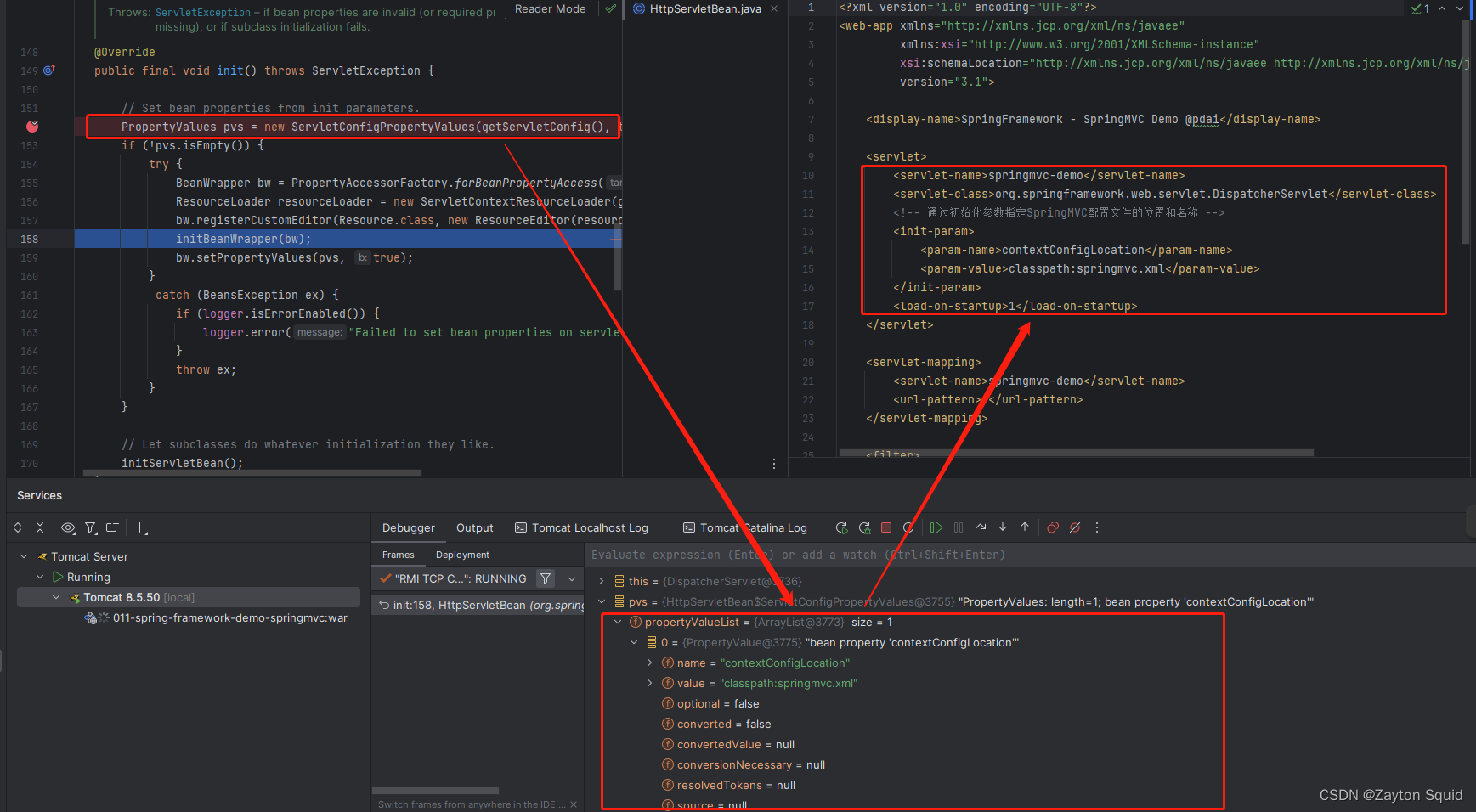Toggle the thread frames filter button
The height and width of the screenshot is (812, 1476).
546,578
